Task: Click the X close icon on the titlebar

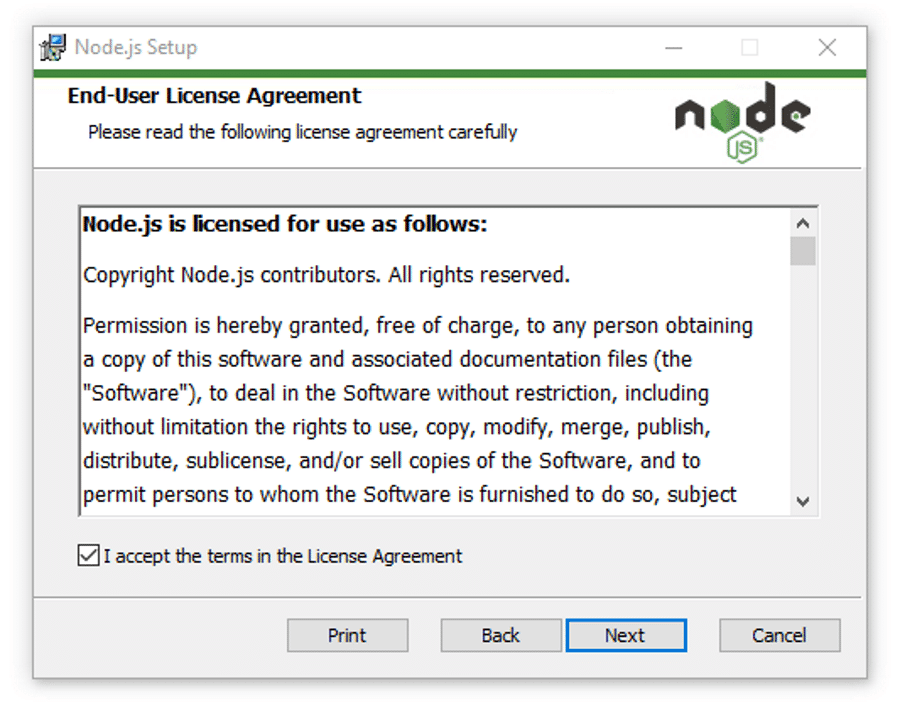Action: 826,47
